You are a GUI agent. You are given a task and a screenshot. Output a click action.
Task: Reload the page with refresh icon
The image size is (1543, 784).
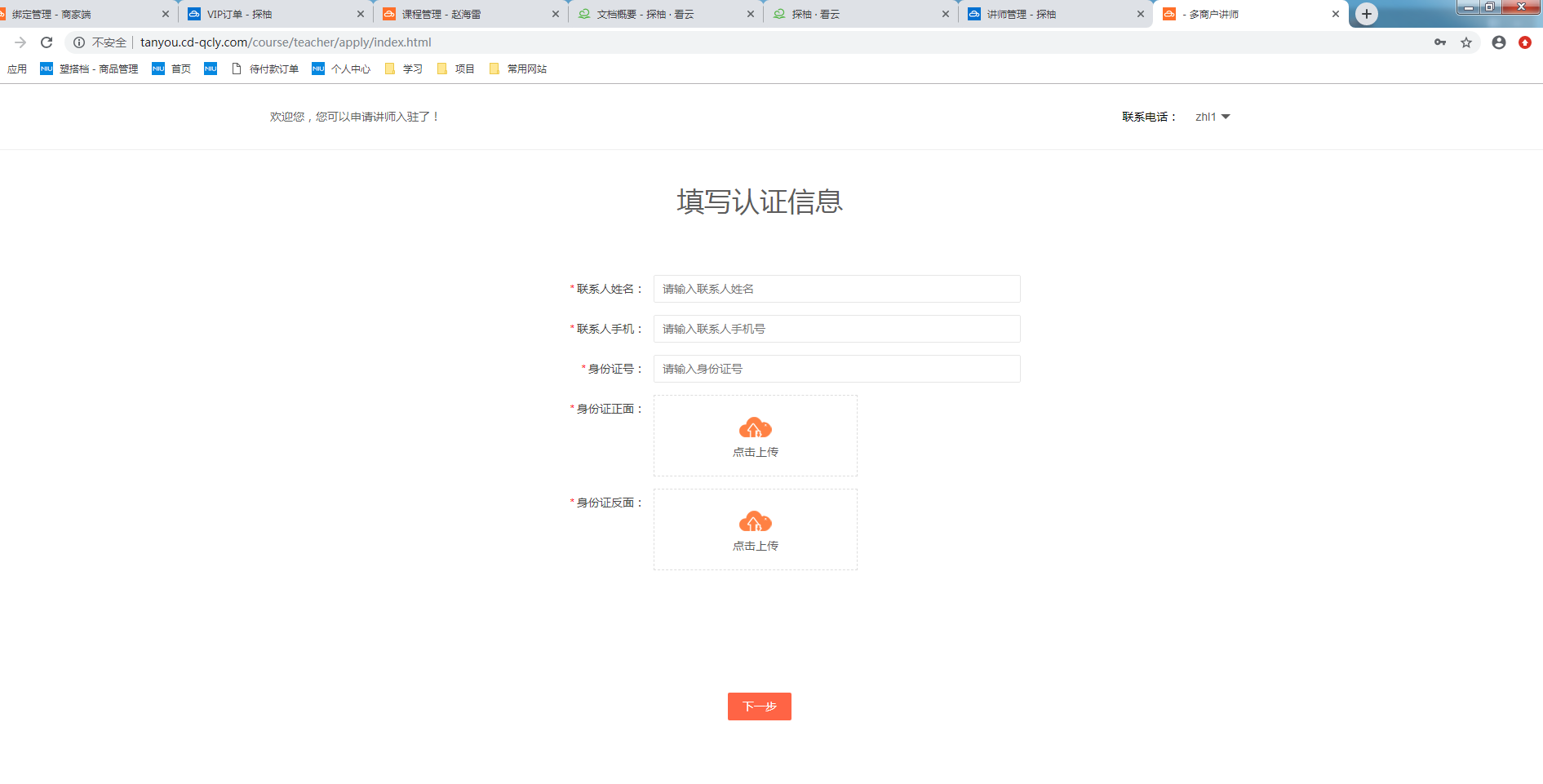tap(47, 42)
